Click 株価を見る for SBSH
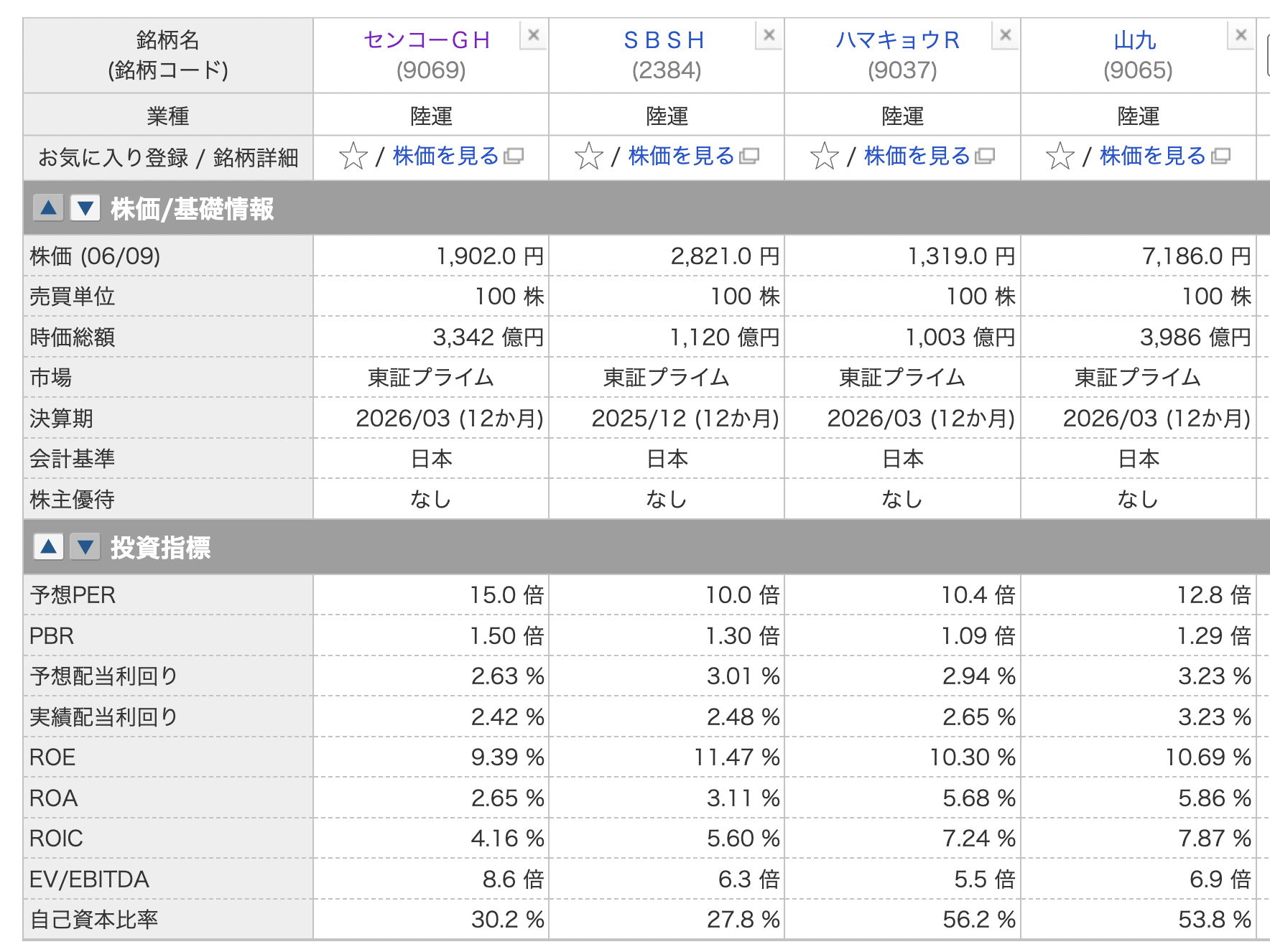 (x=681, y=156)
